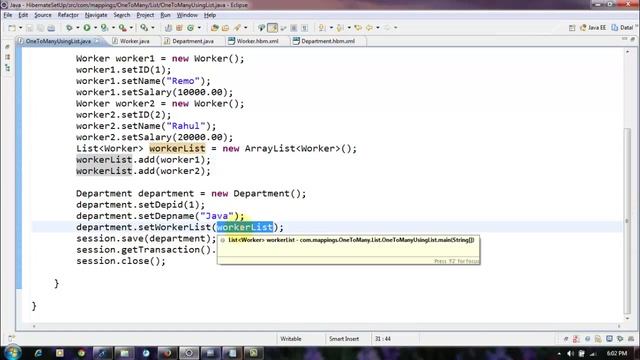
Task: Close the OneToManyUsingList.java tab
Action: 97,41
